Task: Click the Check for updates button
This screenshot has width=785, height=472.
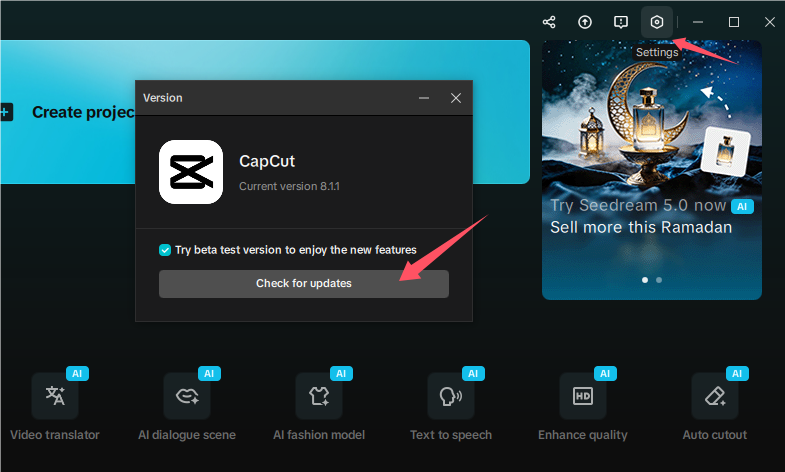Action: point(304,284)
